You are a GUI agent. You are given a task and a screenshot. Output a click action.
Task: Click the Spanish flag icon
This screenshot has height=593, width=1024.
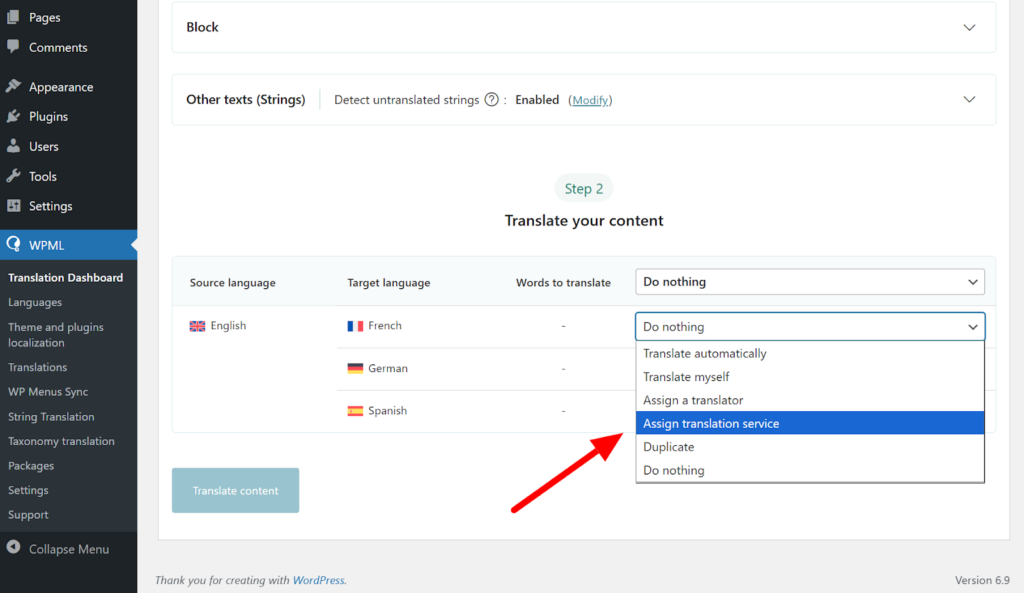pyautogui.click(x=355, y=411)
